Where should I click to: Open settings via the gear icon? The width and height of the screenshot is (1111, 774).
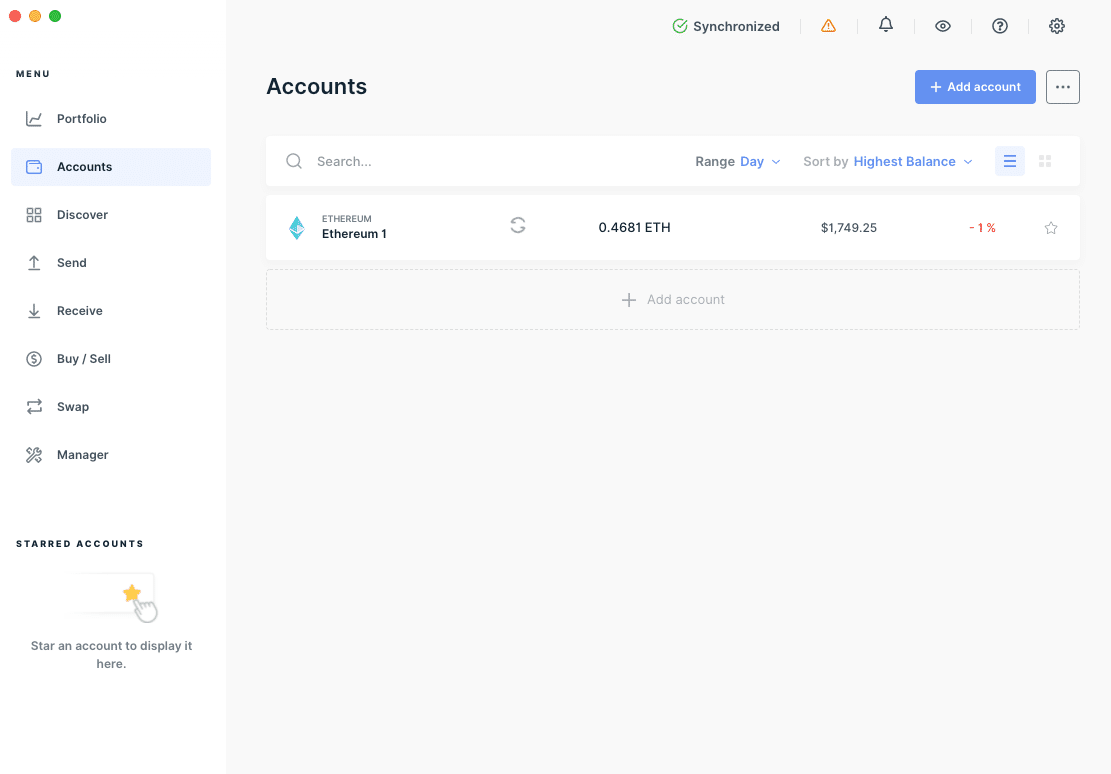1057,26
